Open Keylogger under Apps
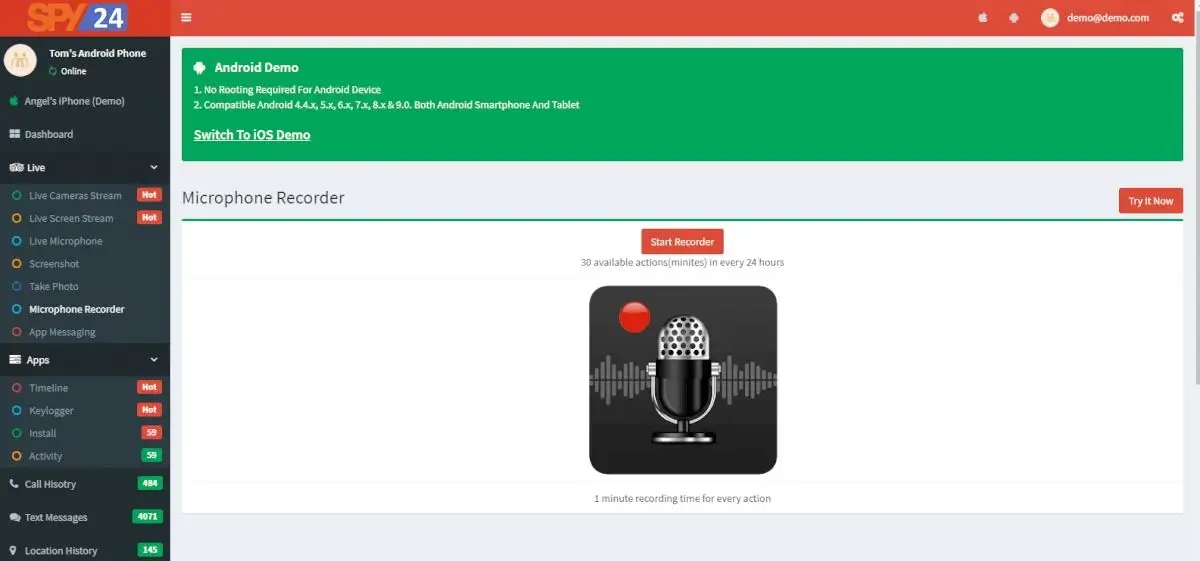Screen dimensions: 1200x561 51,411
